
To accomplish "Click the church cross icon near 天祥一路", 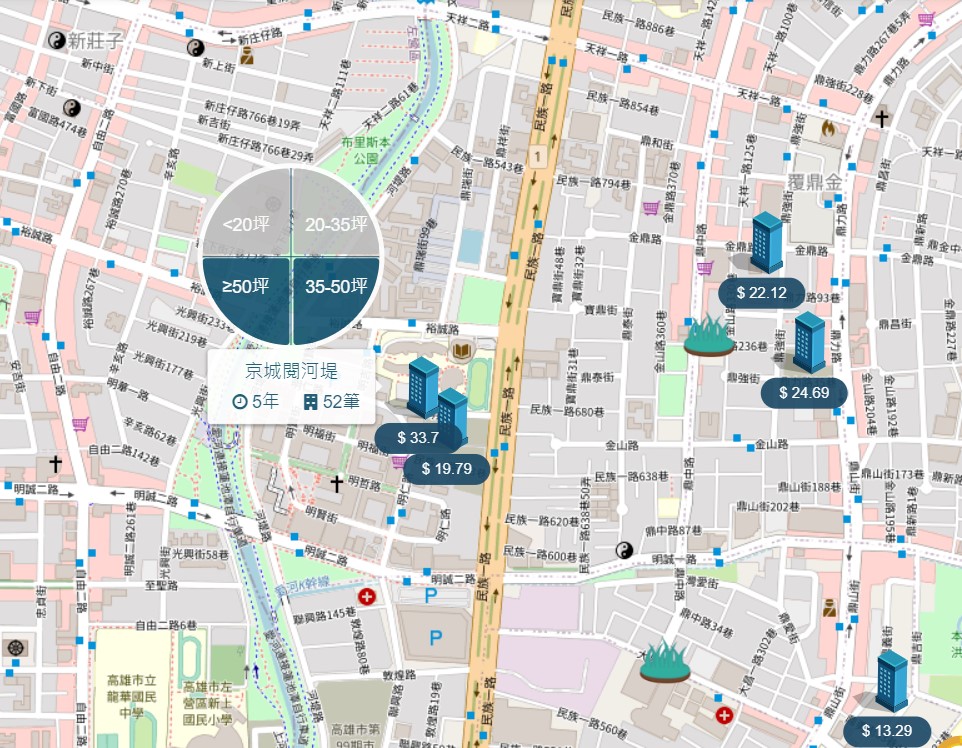I will (882, 118).
